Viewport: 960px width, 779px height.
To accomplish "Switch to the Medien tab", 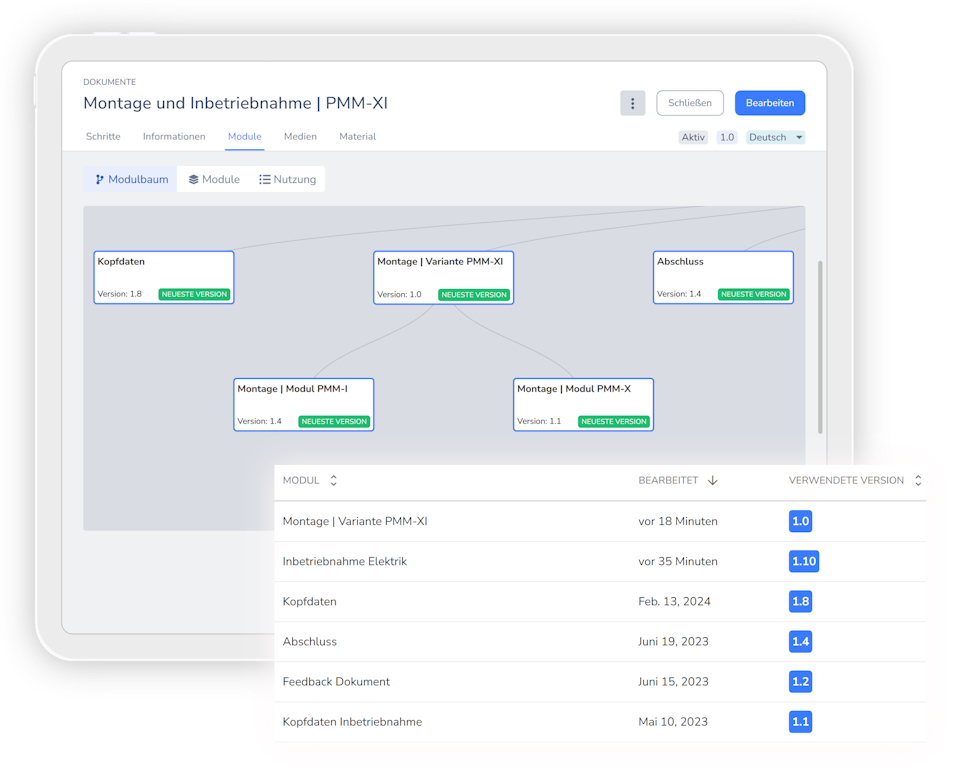I will pyautogui.click(x=300, y=136).
